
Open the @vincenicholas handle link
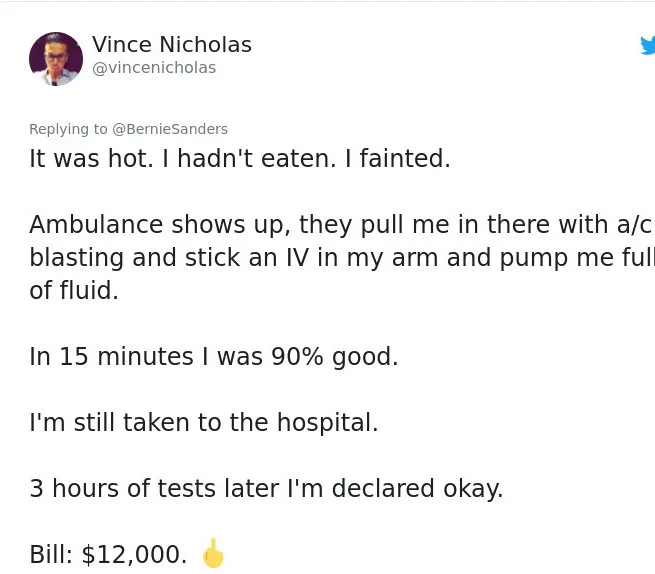coord(154,68)
